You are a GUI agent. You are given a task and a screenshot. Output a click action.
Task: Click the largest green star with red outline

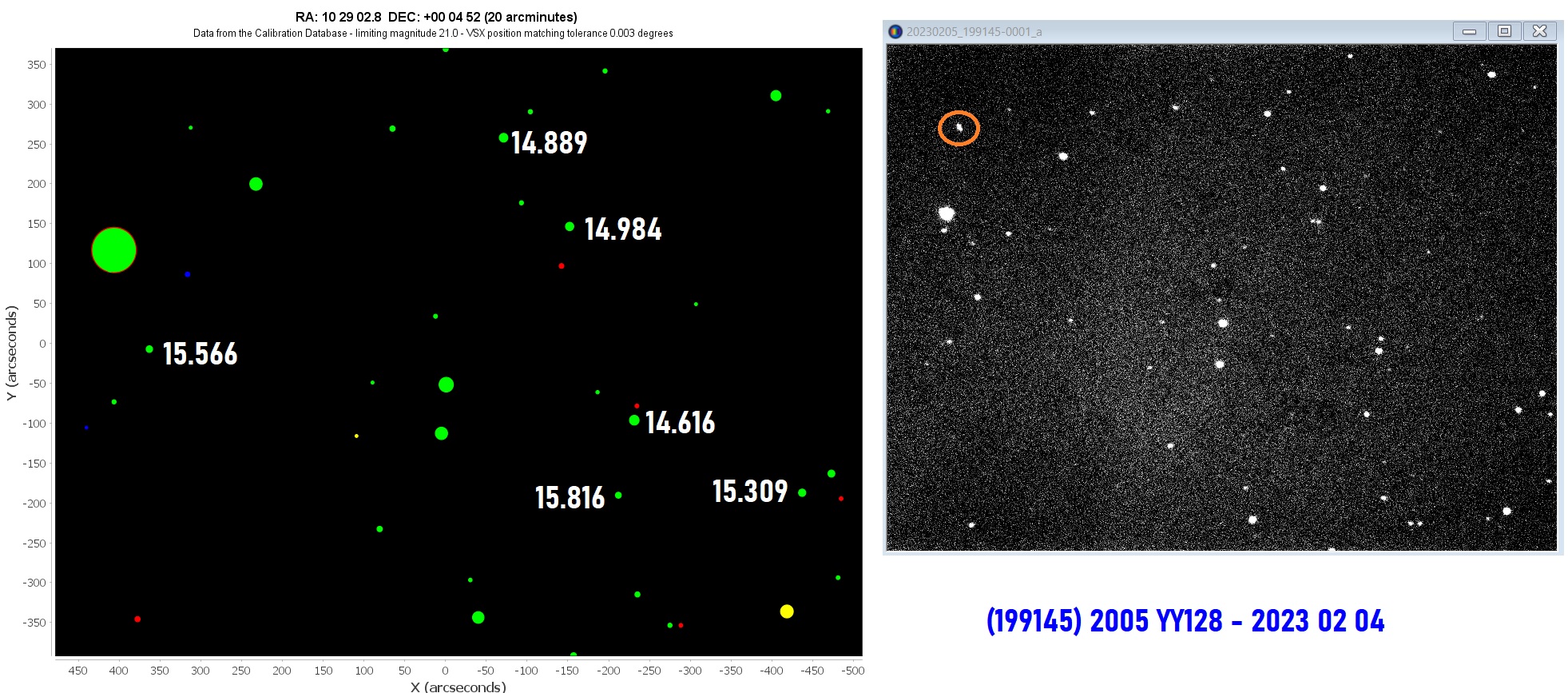tap(114, 250)
